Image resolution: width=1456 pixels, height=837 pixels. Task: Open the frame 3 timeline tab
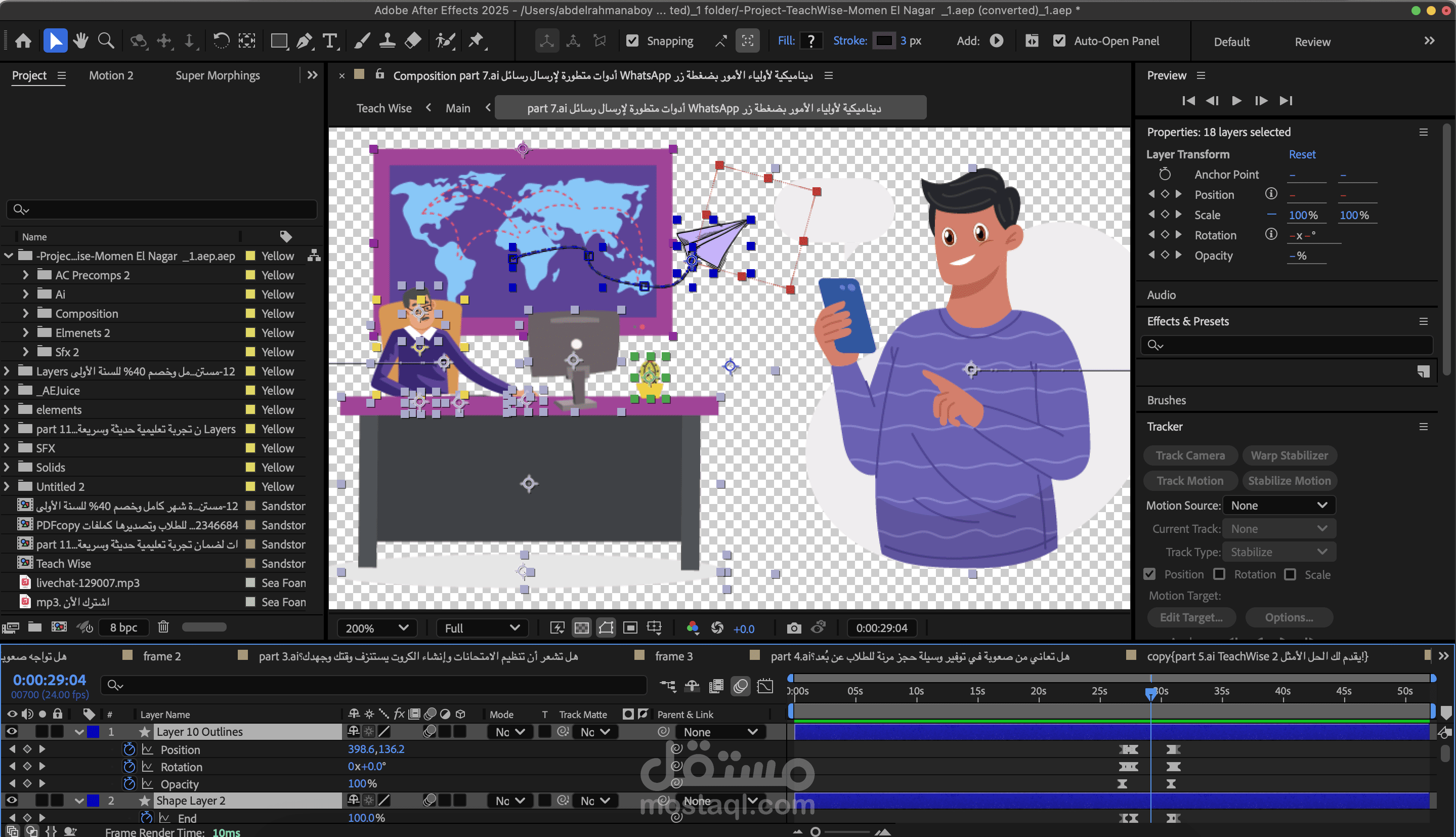click(673, 656)
